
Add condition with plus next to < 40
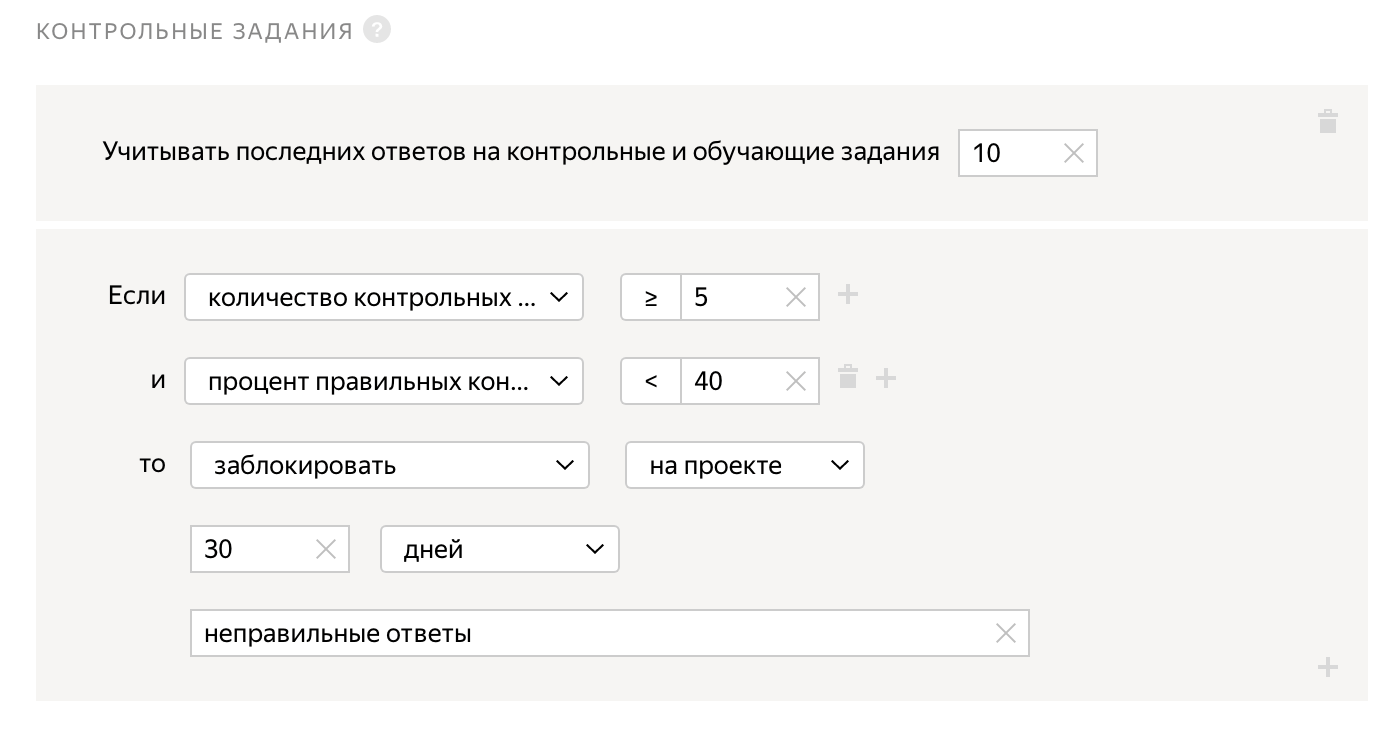pos(886,378)
